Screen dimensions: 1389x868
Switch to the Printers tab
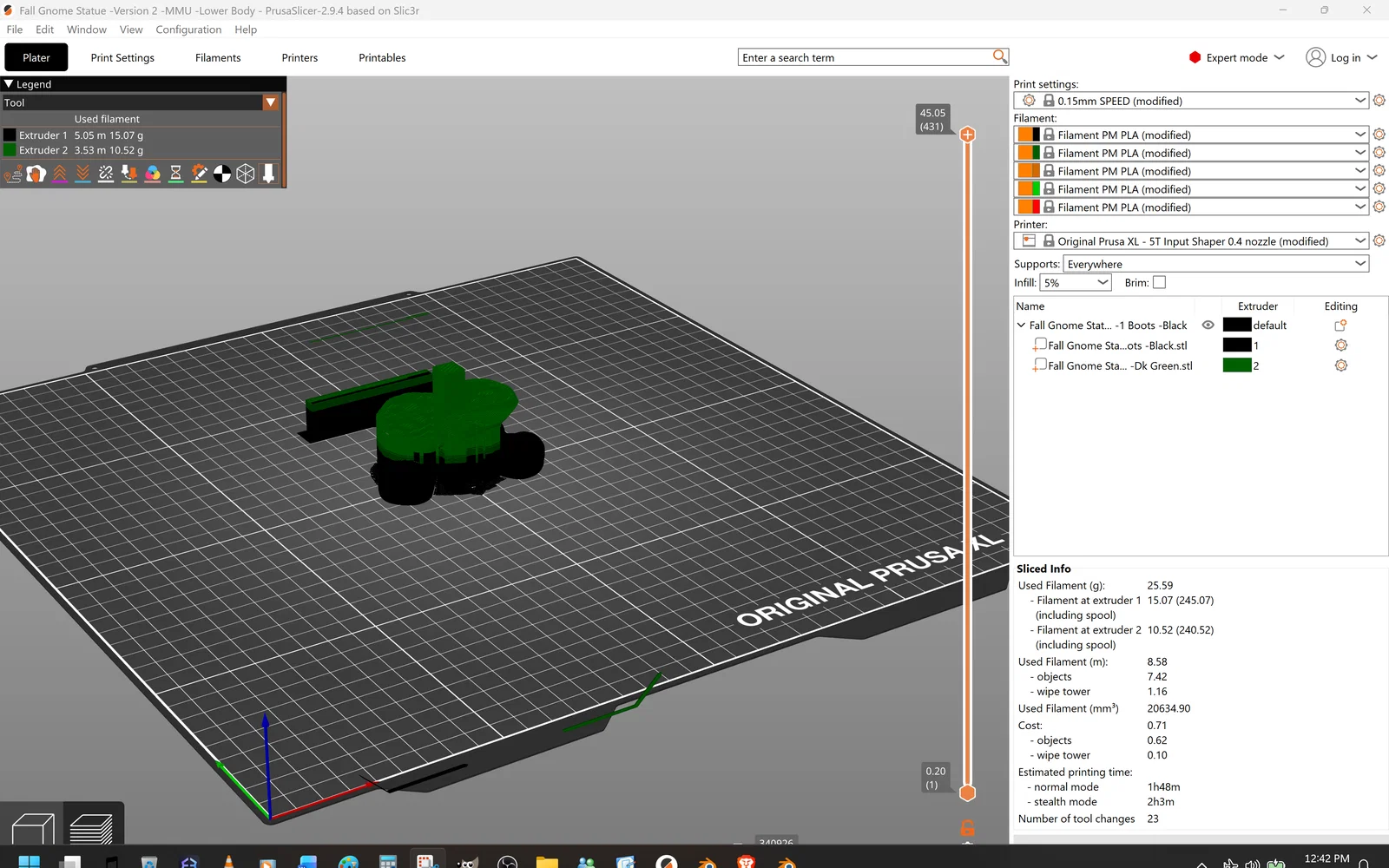(x=300, y=58)
